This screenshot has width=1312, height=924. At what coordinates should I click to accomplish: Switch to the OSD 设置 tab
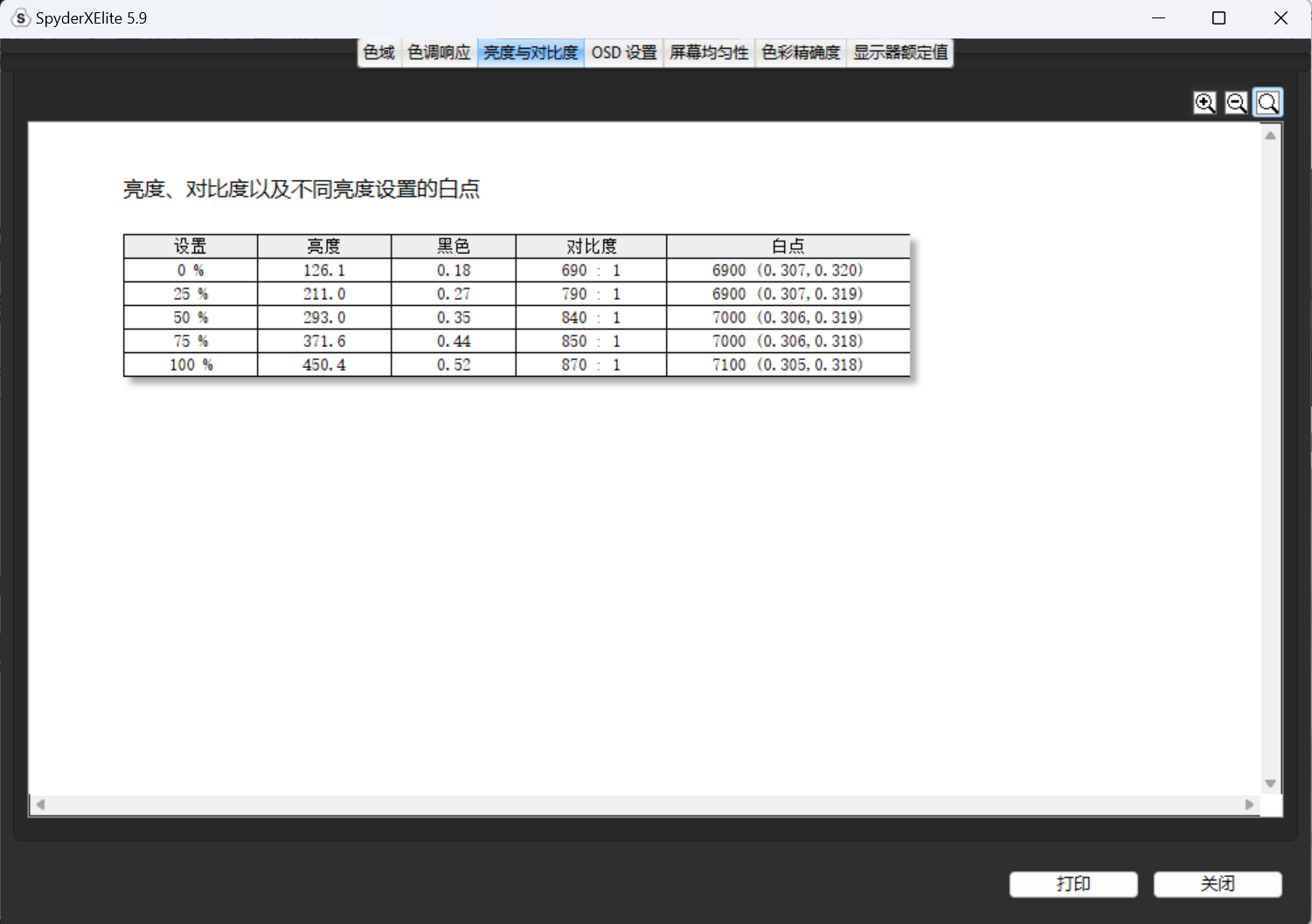point(624,52)
